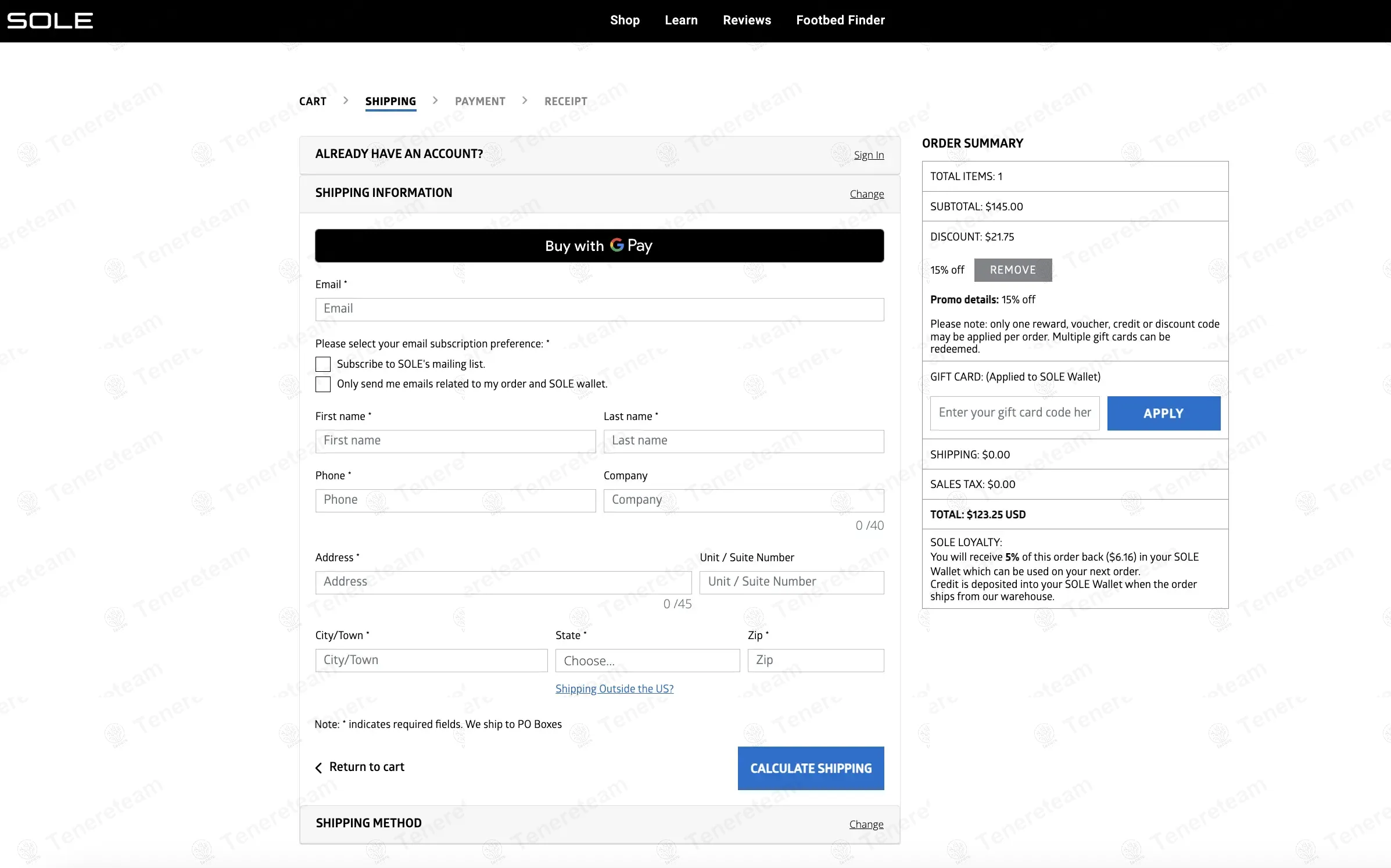
Task: Click the Calculate Shipping button
Action: tap(811, 768)
